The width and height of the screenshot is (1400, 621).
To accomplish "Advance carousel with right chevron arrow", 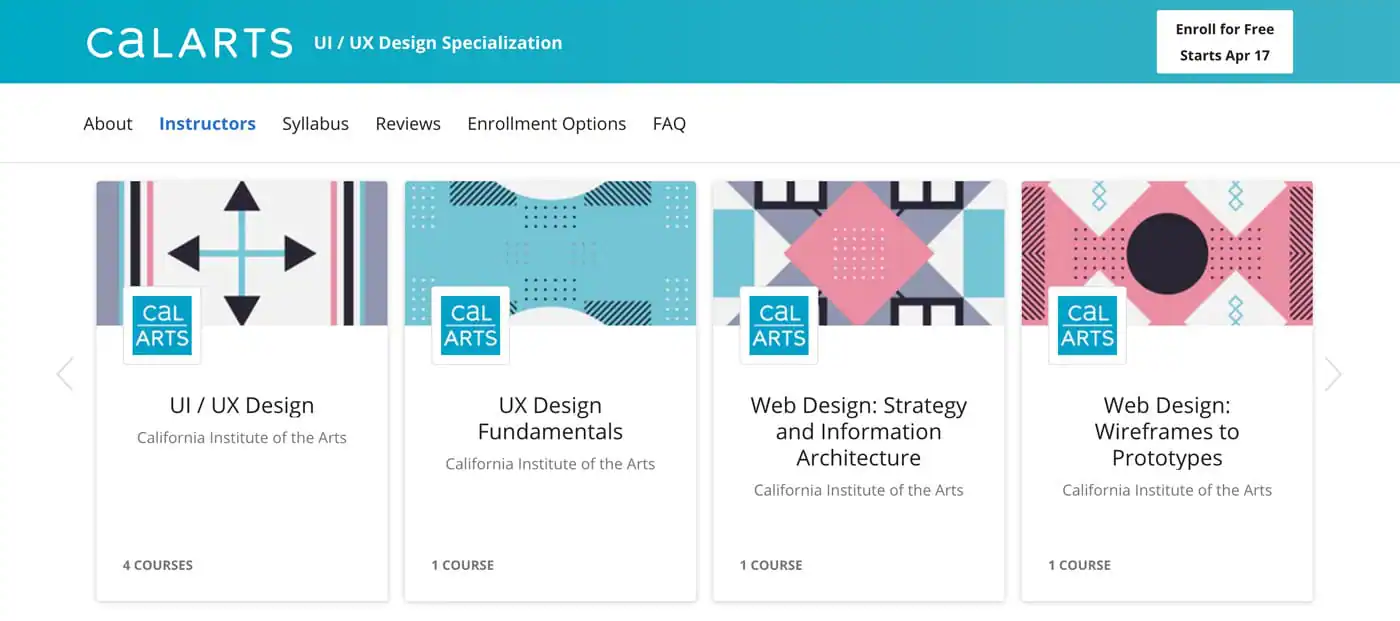I will point(1334,373).
